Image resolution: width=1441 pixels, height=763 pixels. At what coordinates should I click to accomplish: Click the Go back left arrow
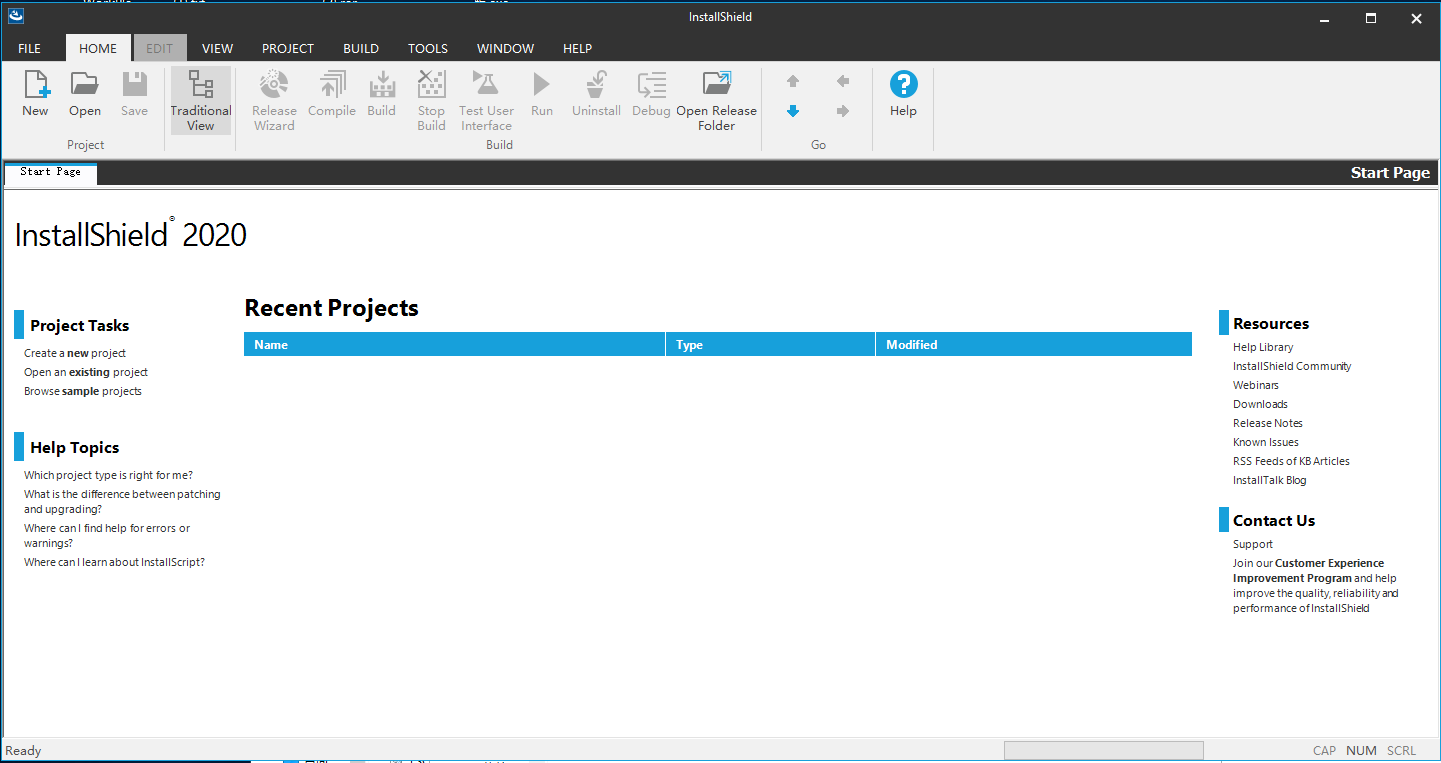[x=843, y=82]
